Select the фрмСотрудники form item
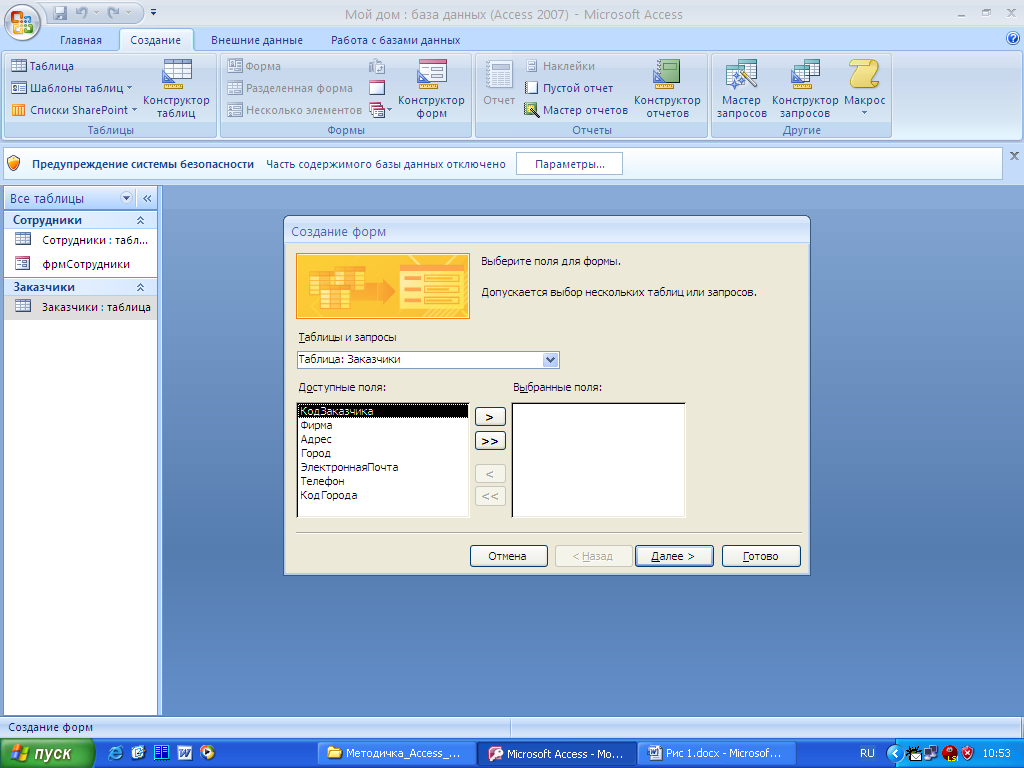Image resolution: width=1024 pixels, height=768 pixels. click(x=81, y=264)
